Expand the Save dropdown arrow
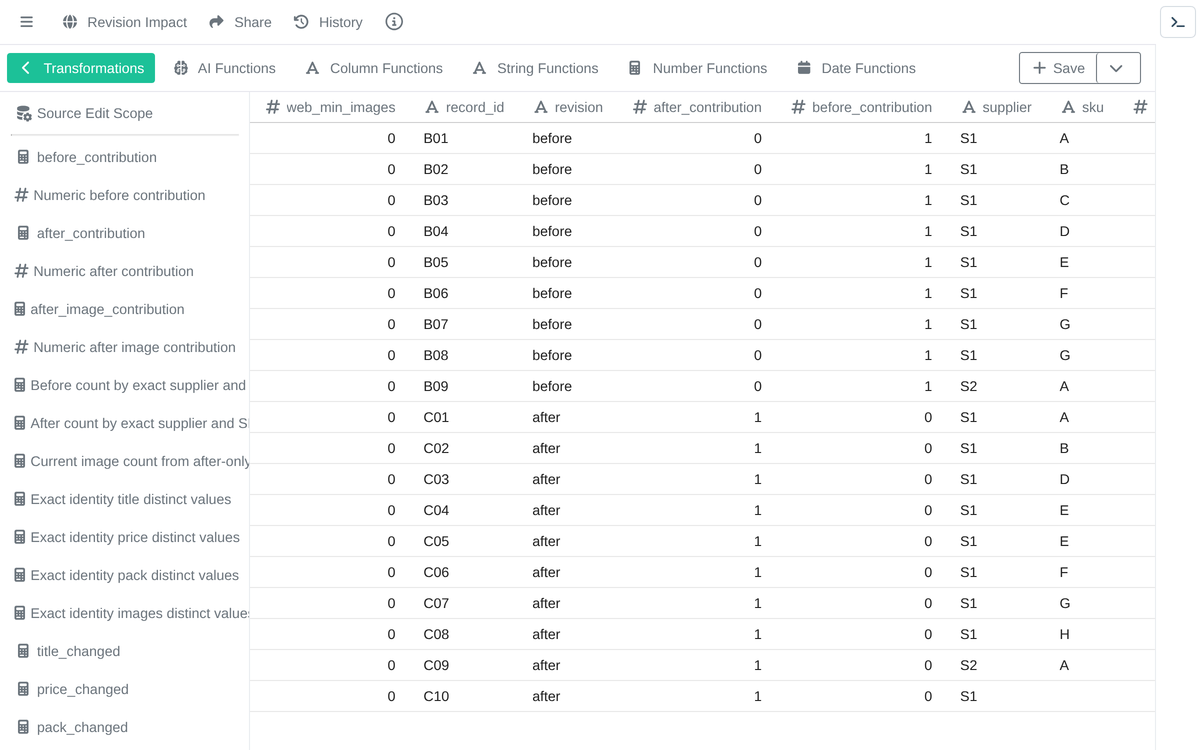This screenshot has width=1200, height=750. coord(1118,68)
